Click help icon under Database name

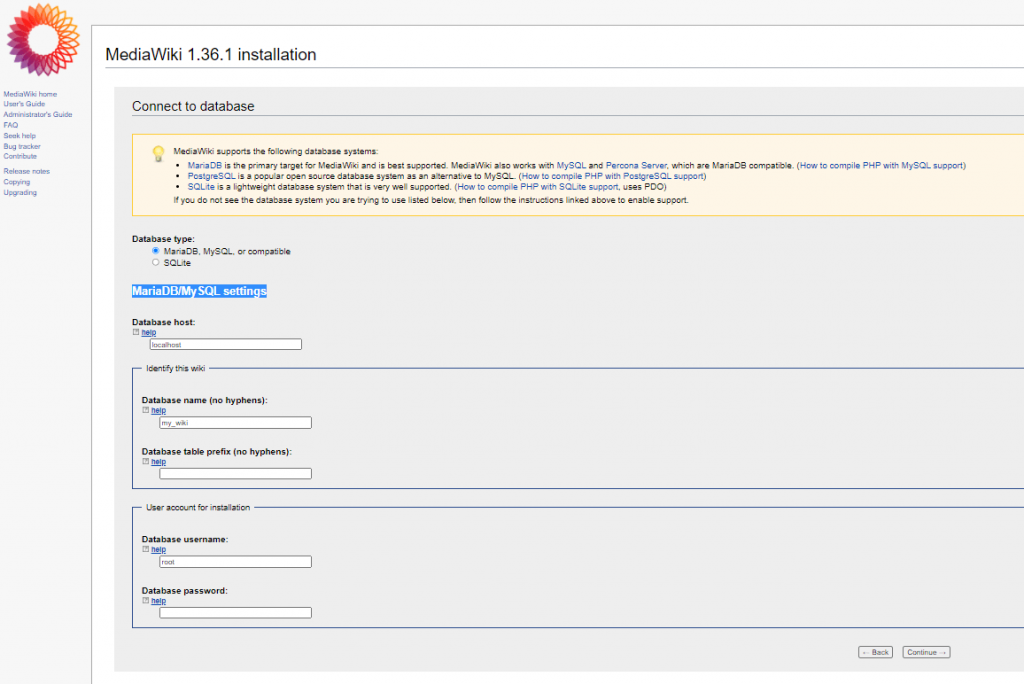[145, 410]
